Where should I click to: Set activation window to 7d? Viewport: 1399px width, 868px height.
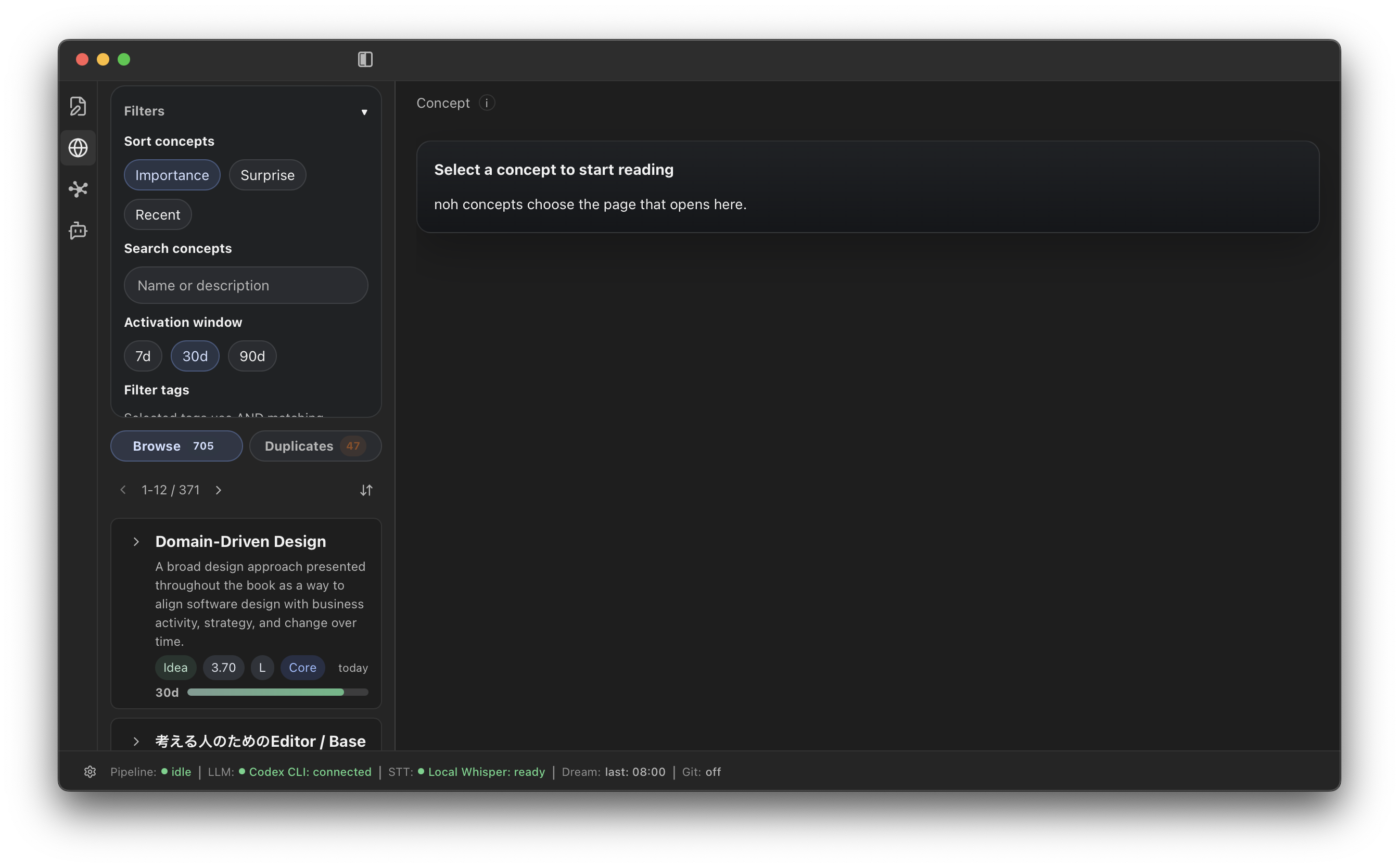143,356
